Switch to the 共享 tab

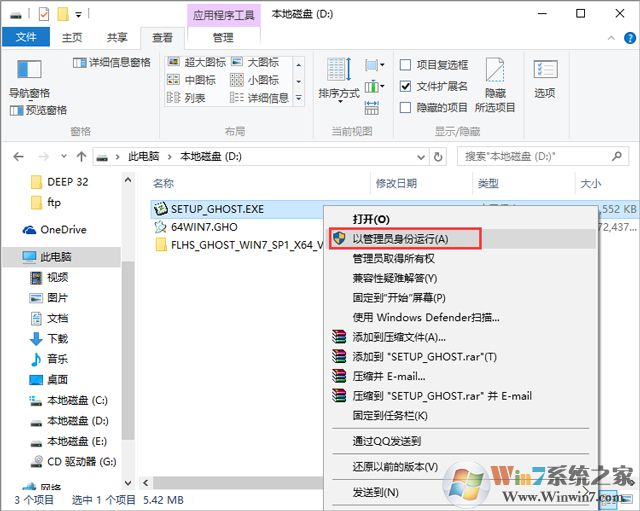pos(117,38)
